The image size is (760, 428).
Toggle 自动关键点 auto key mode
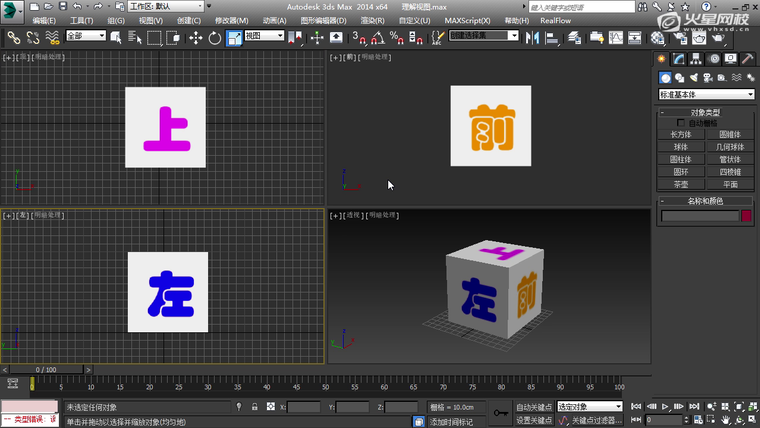[x=534, y=407]
